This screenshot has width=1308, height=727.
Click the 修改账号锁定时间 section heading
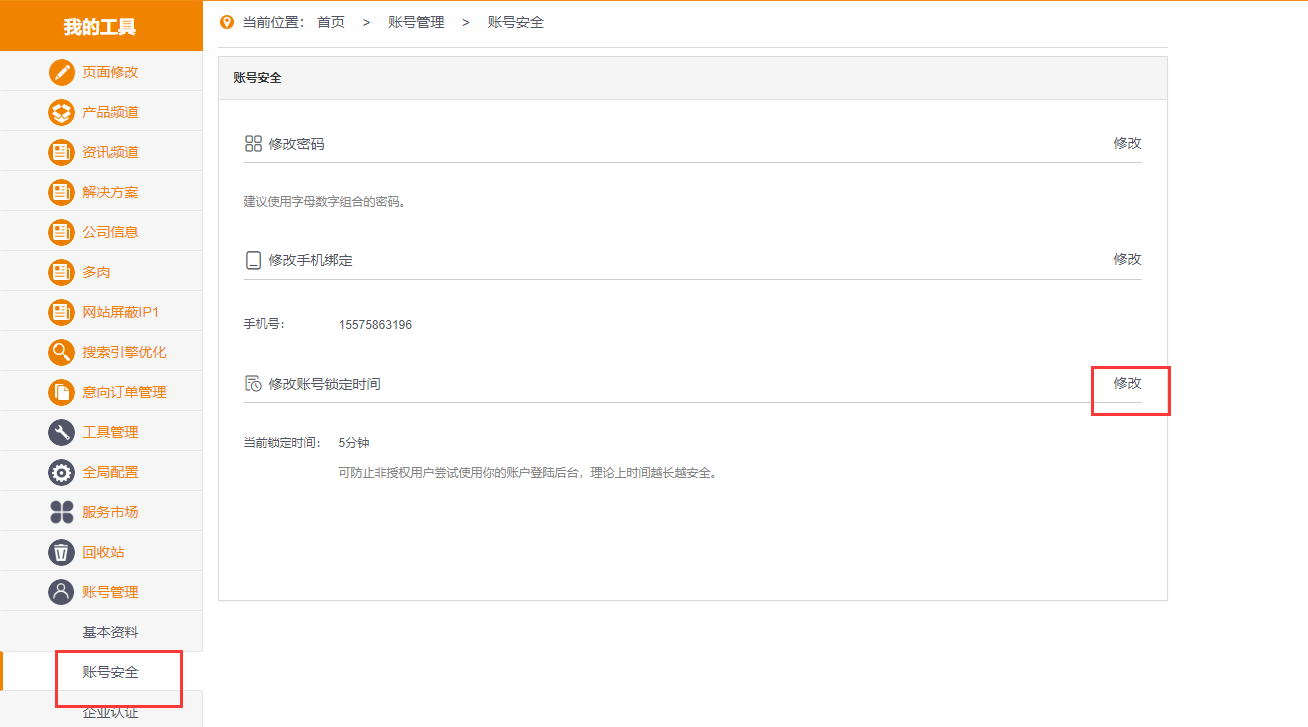tap(324, 384)
